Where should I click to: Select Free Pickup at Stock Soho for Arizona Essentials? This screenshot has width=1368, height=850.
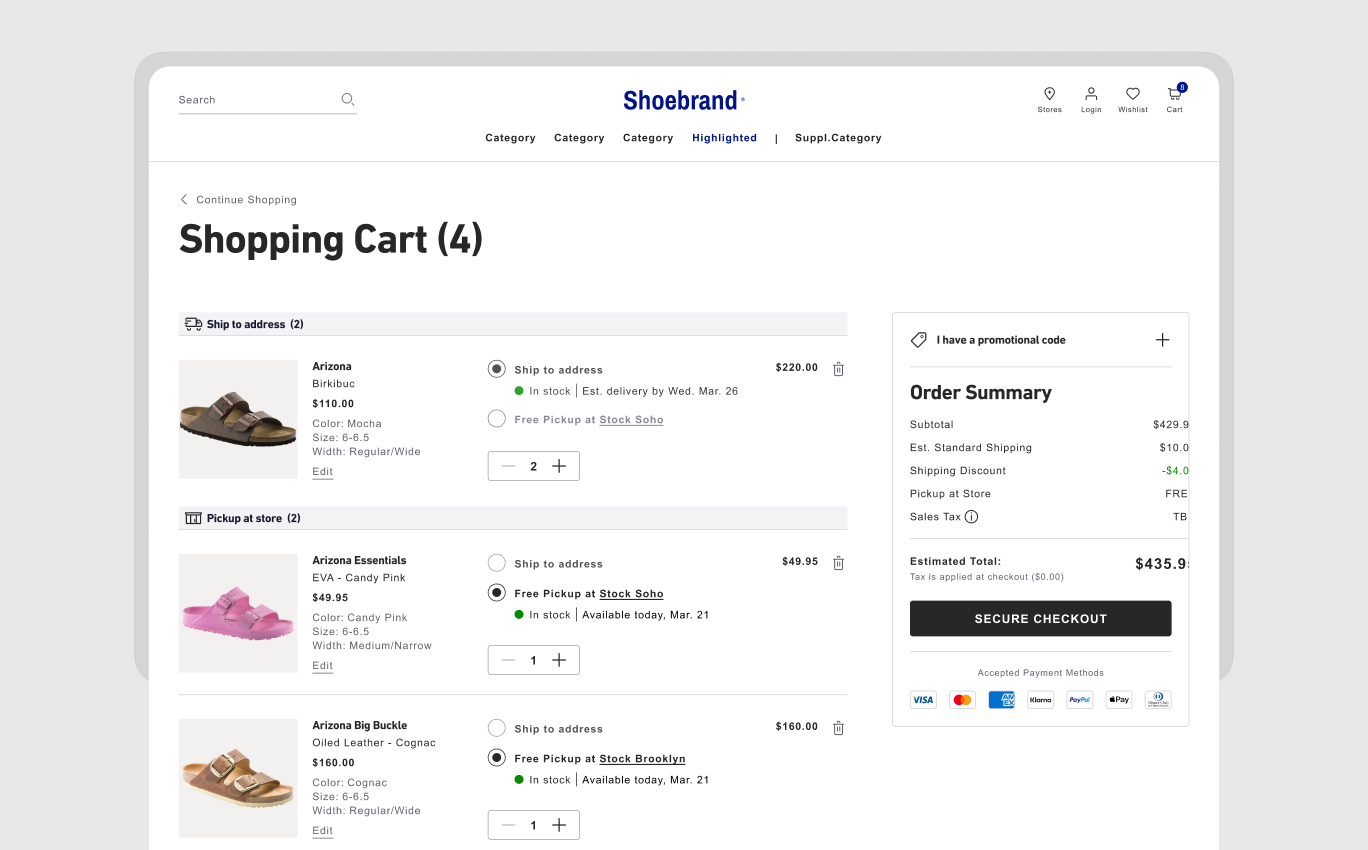(x=497, y=593)
